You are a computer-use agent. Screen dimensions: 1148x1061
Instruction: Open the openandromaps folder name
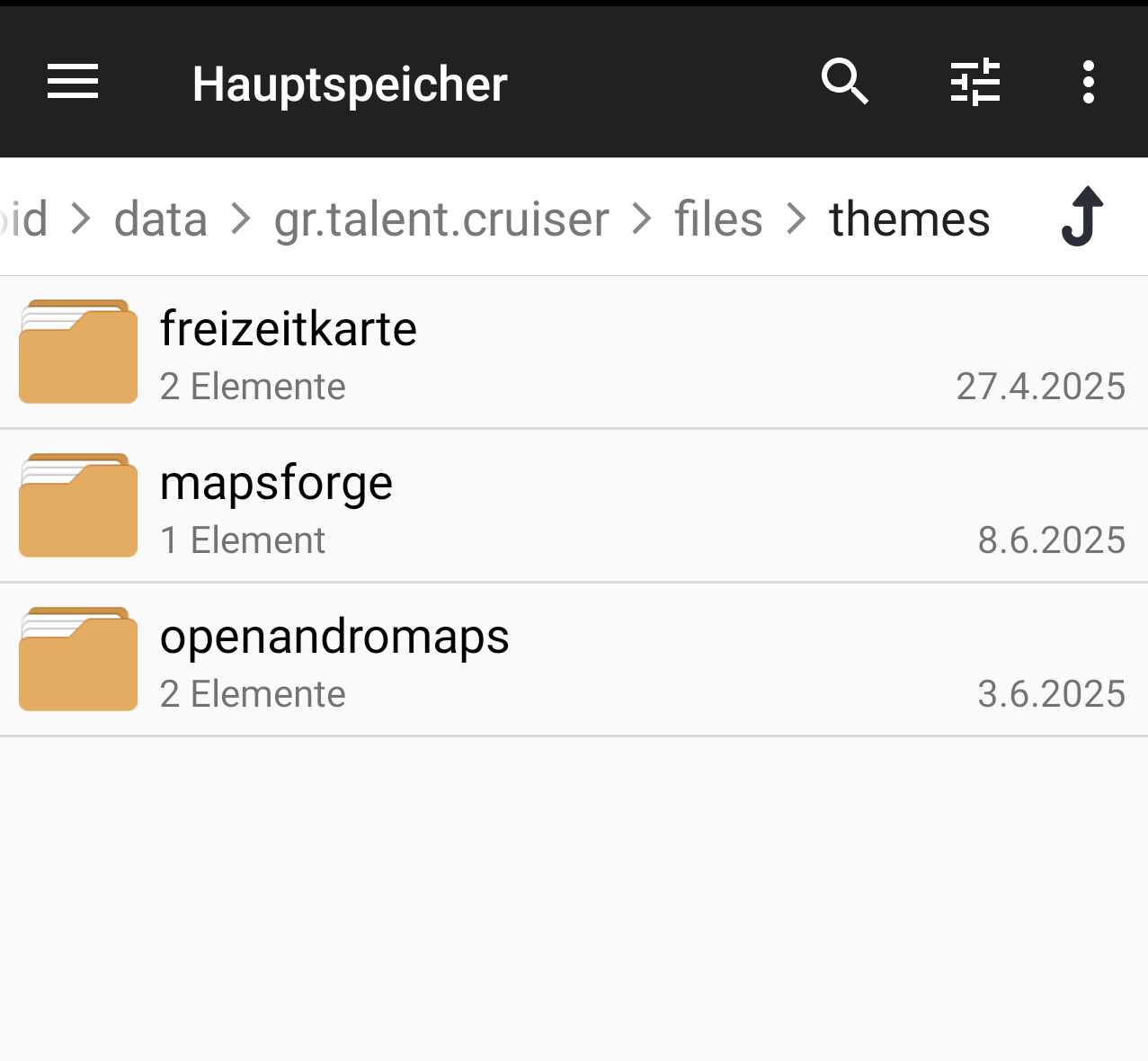pyautogui.click(x=334, y=636)
